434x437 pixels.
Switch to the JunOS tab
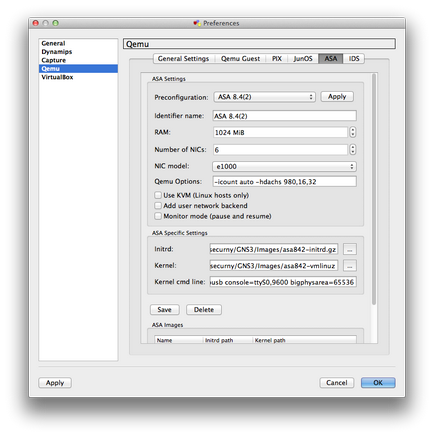(x=303, y=59)
